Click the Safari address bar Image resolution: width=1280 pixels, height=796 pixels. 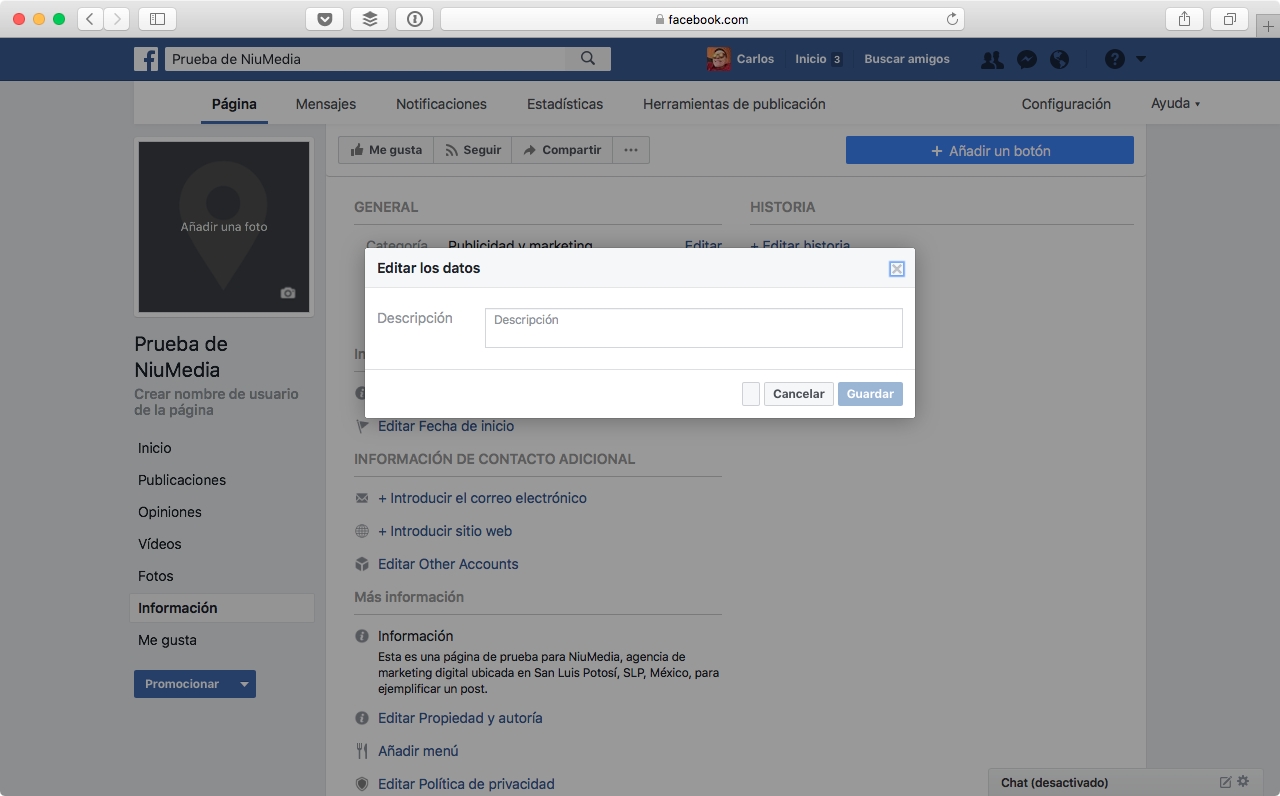(702, 19)
